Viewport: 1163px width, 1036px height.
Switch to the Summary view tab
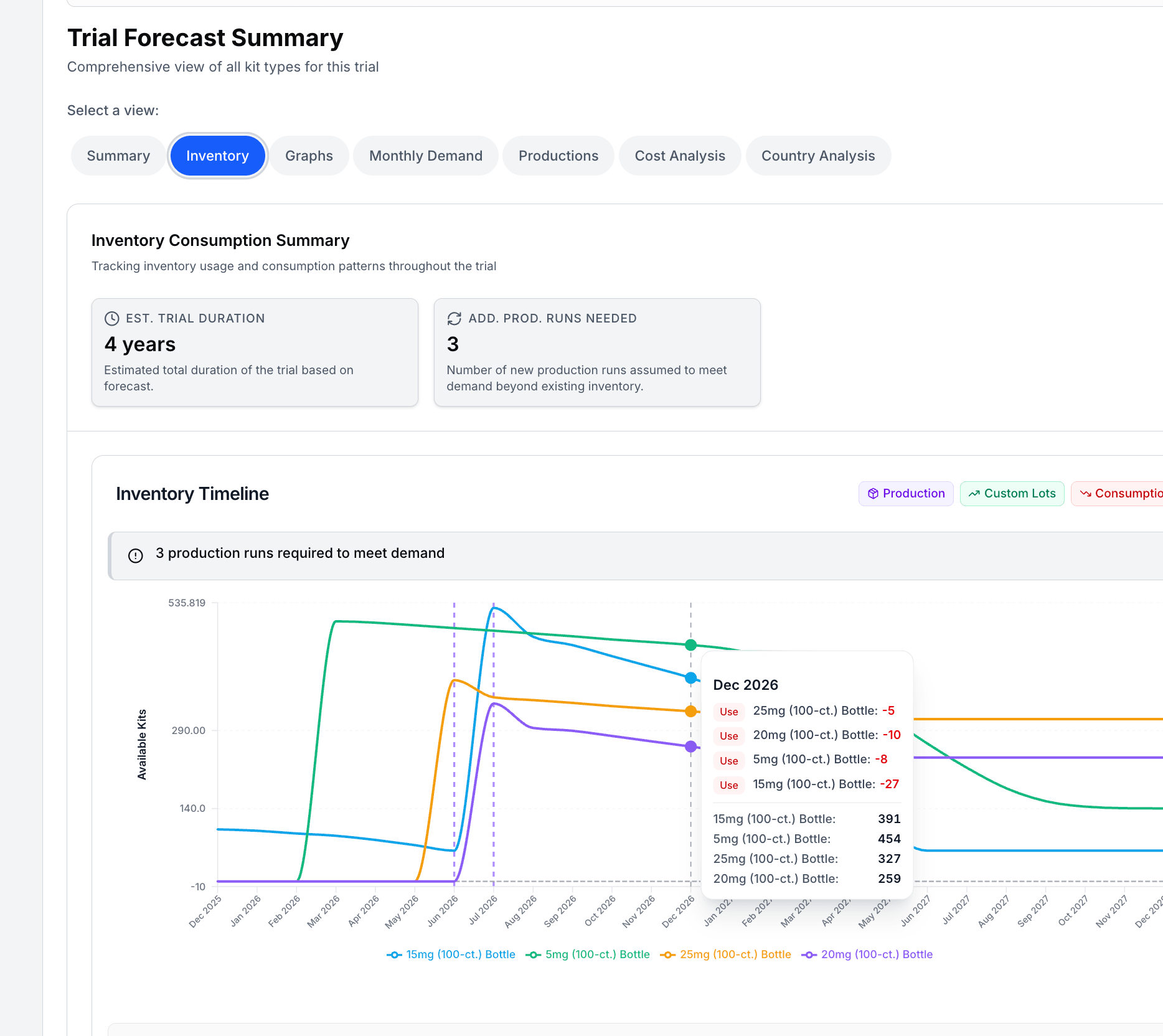pyautogui.click(x=118, y=156)
